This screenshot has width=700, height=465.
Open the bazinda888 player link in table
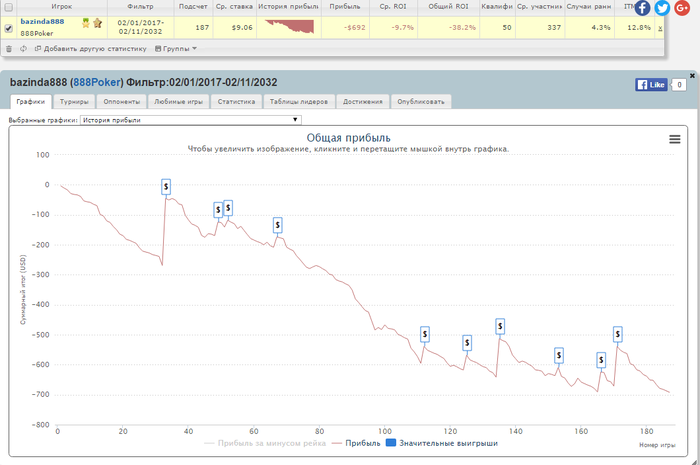click(x=42, y=21)
